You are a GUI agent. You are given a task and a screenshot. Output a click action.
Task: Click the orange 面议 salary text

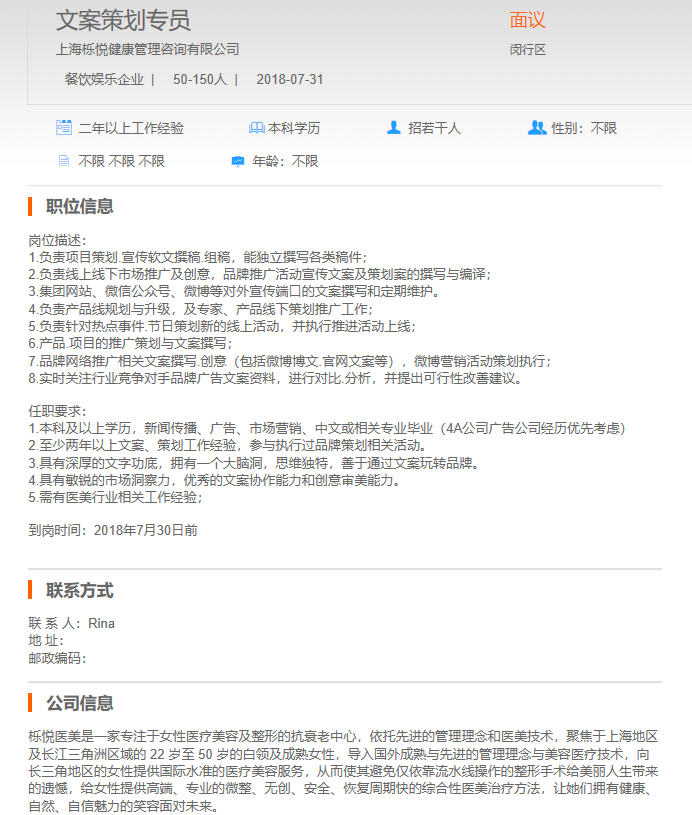pos(527,20)
